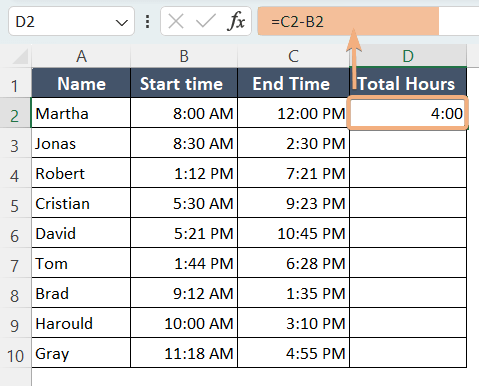Select the Cristian cell

coord(81,203)
